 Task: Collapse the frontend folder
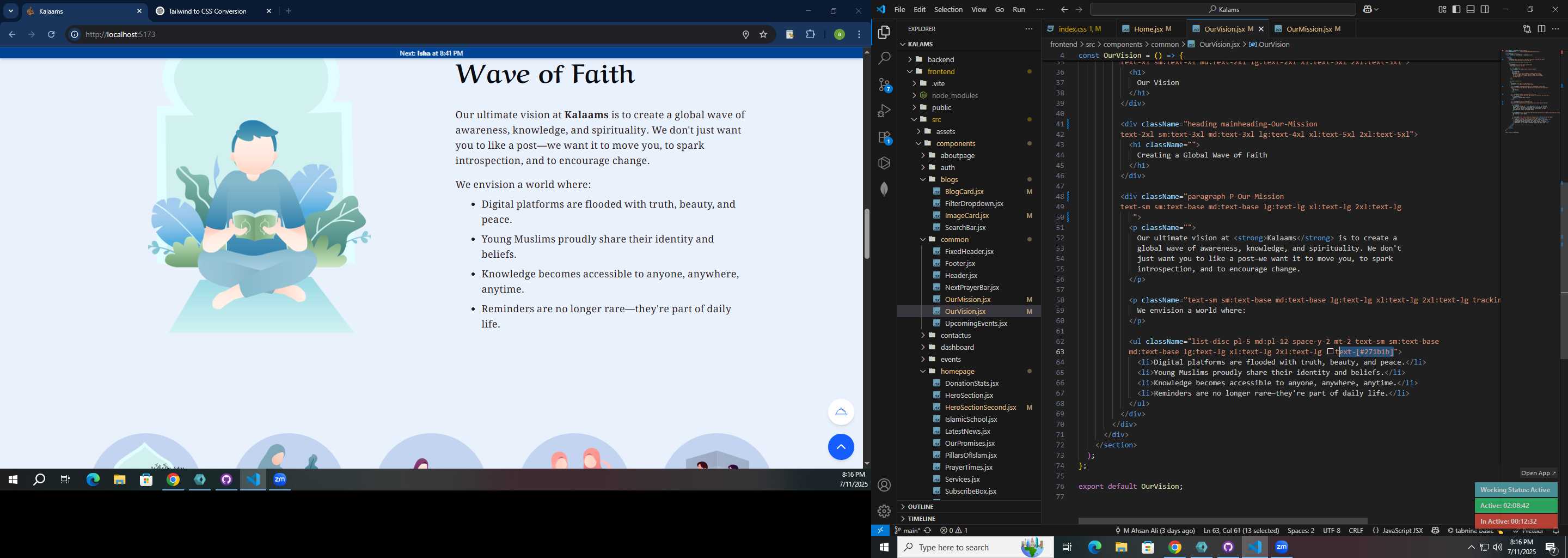[x=968, y=71]
